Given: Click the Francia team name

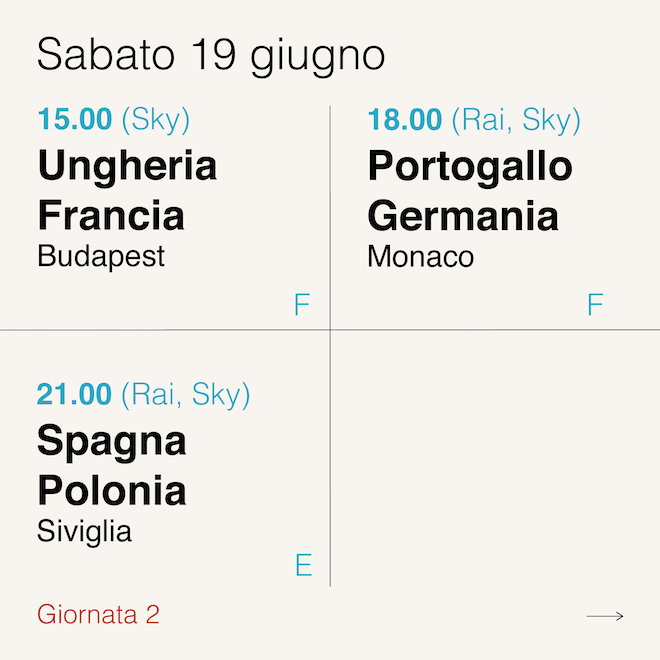Looking at the screenshot, I should tap(111, 215).
